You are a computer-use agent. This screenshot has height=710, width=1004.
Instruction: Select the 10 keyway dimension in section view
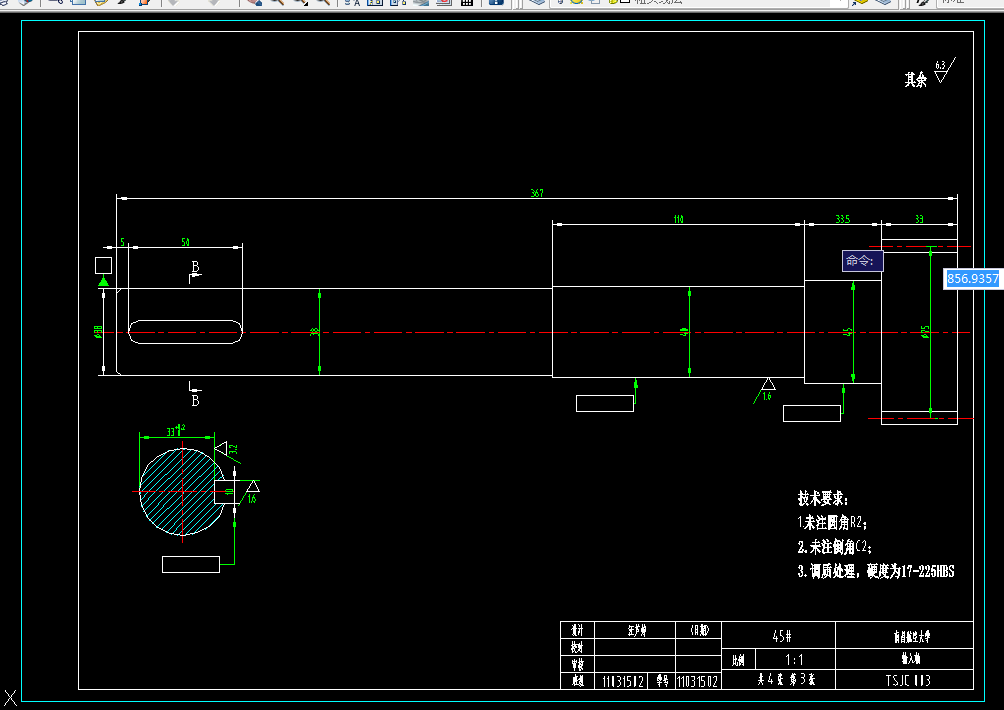tap(229, 492)
